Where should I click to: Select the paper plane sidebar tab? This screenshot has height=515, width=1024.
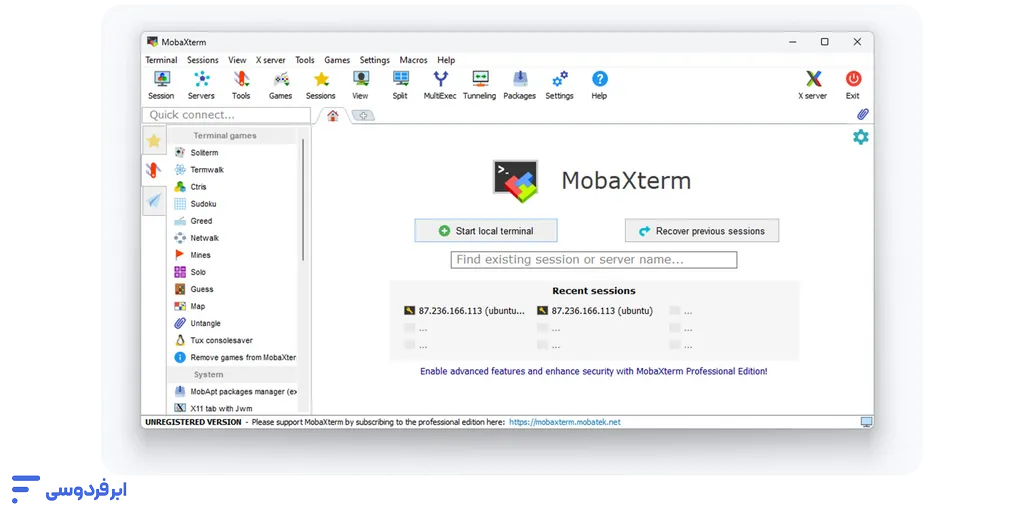(x=153, y=200)
